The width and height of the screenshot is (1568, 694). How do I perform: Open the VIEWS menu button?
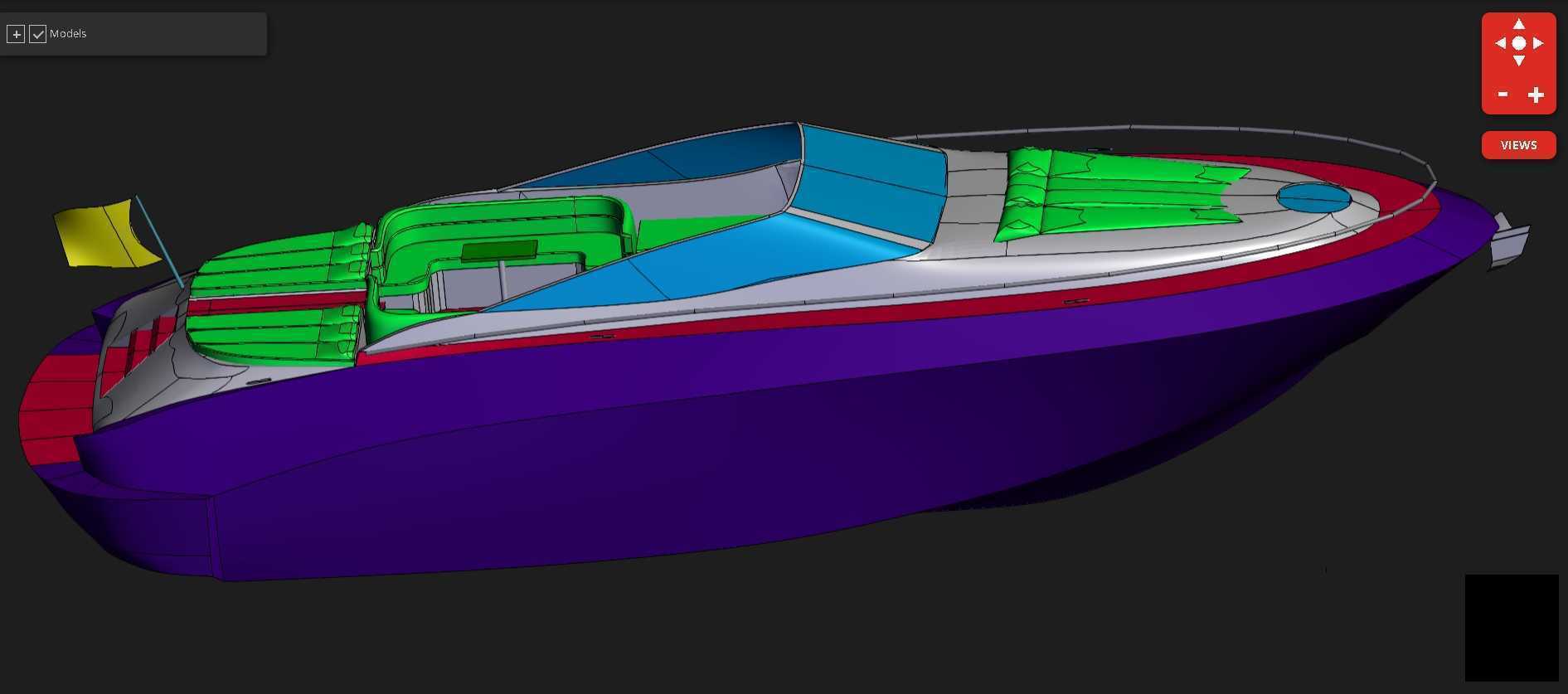(x=1519, y=145)
